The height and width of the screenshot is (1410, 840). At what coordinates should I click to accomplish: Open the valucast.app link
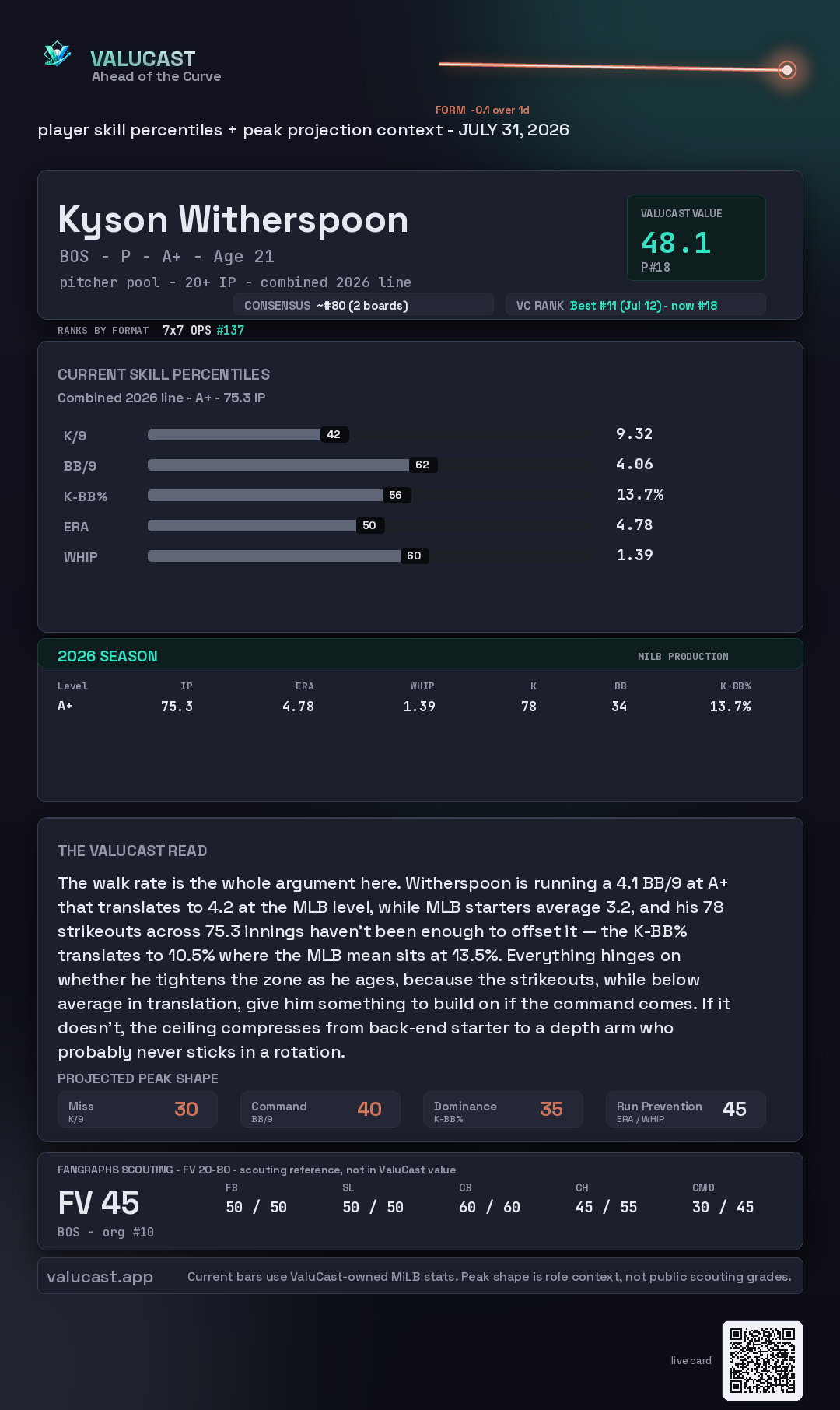coord(100,1277)
